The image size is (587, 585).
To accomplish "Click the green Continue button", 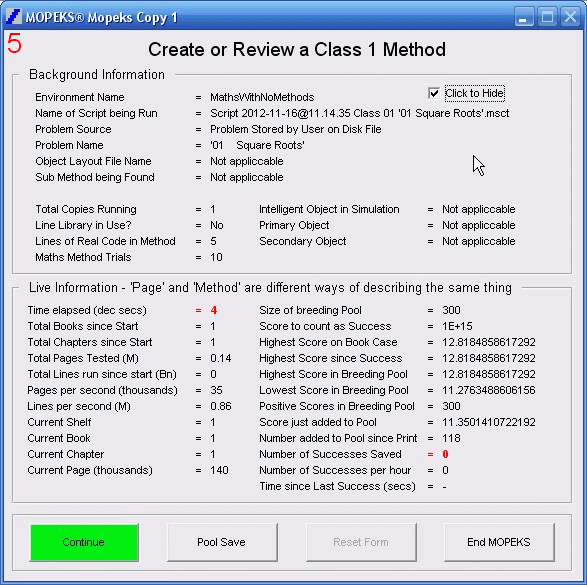I will point(84,542).
